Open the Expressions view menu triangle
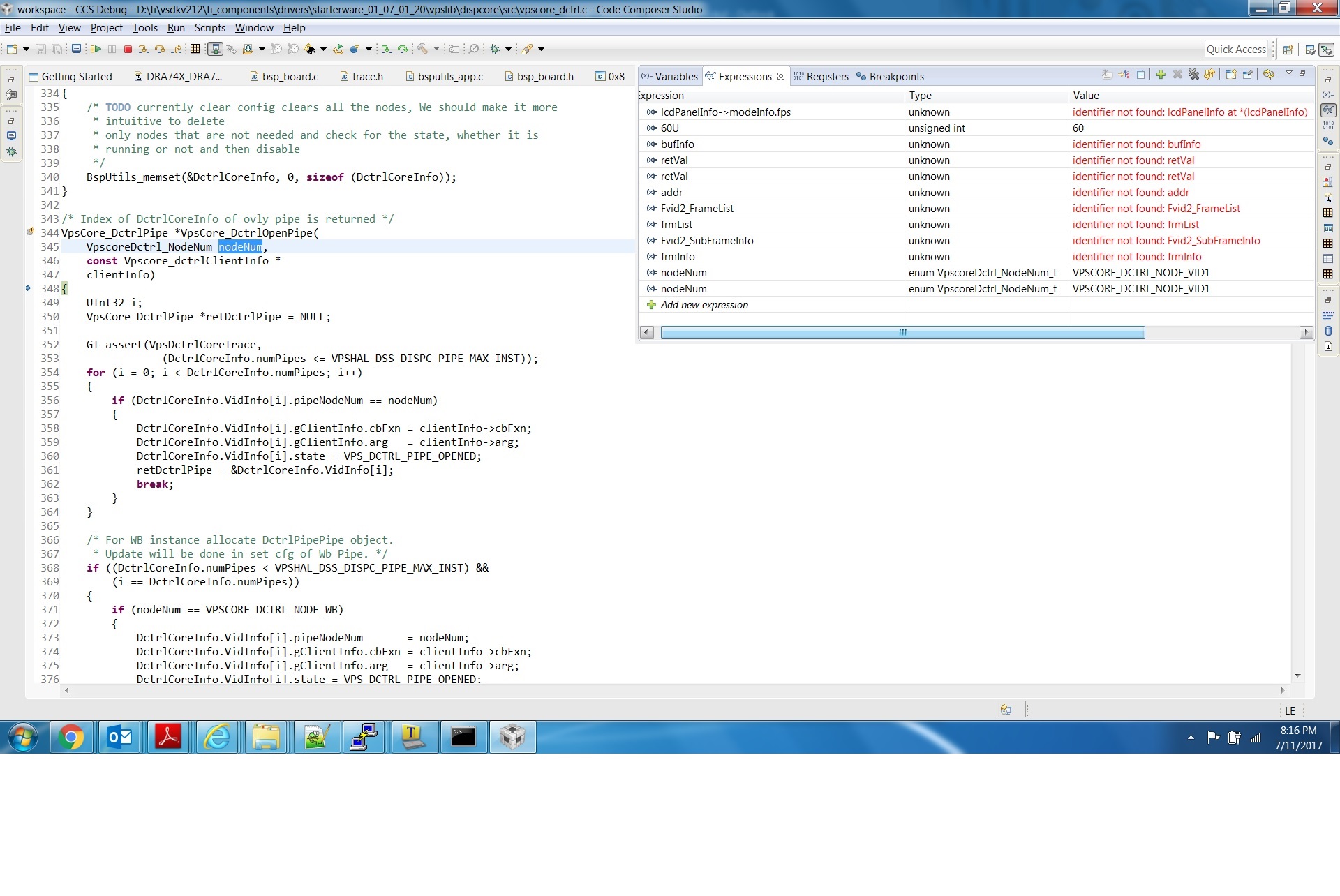The height and width of the screenshot is (896, 1340). pos(1288,73)
